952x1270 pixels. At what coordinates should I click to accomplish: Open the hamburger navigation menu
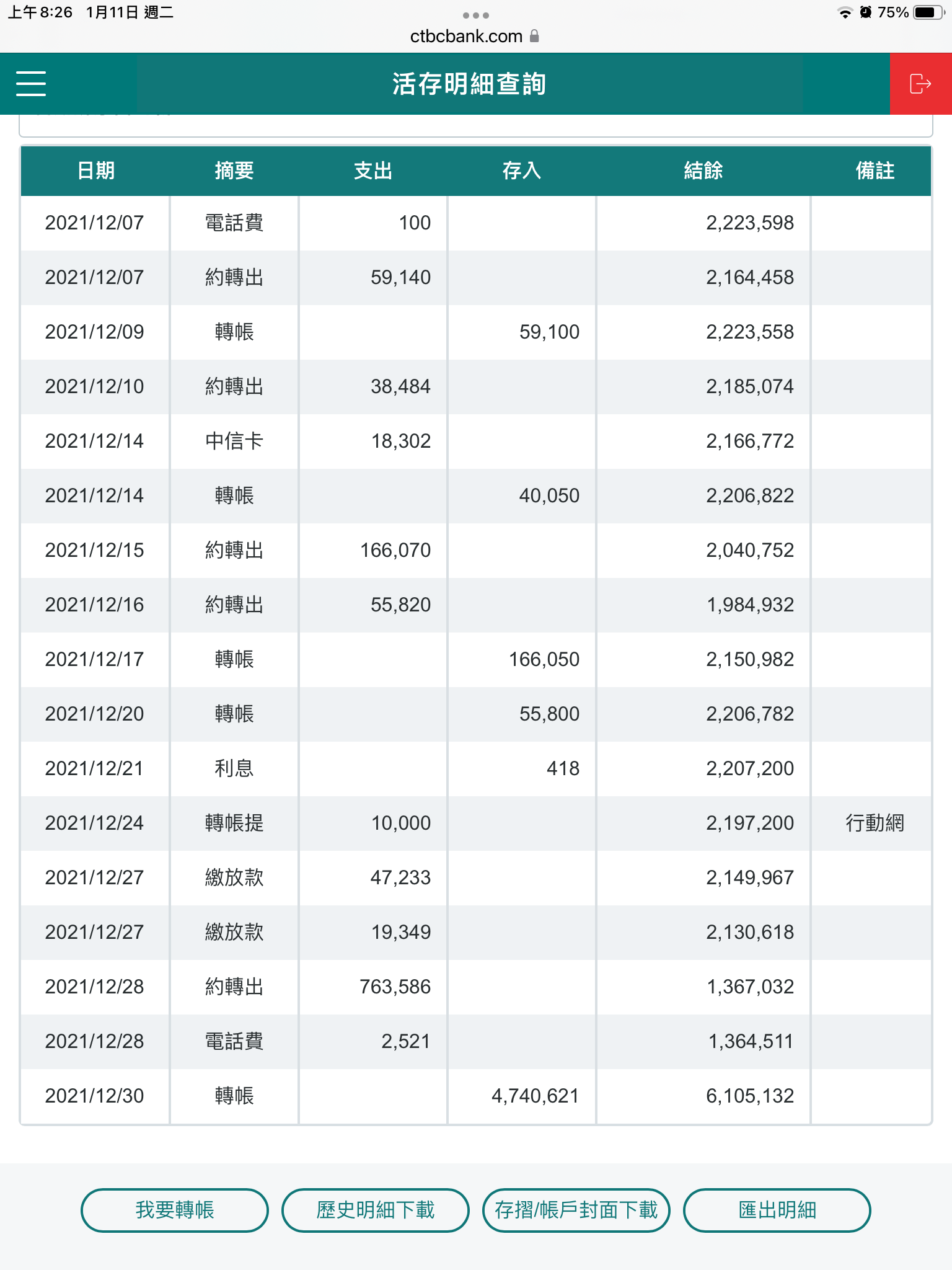tap(31, 84)
